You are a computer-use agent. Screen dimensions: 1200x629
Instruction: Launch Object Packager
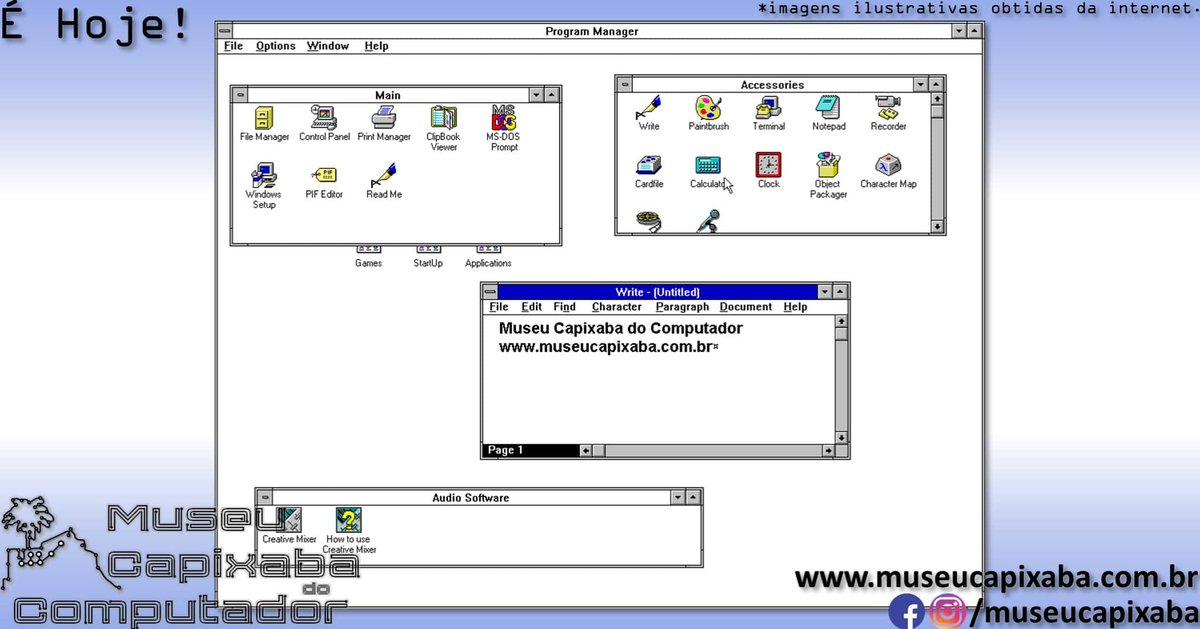click(828, 176)
